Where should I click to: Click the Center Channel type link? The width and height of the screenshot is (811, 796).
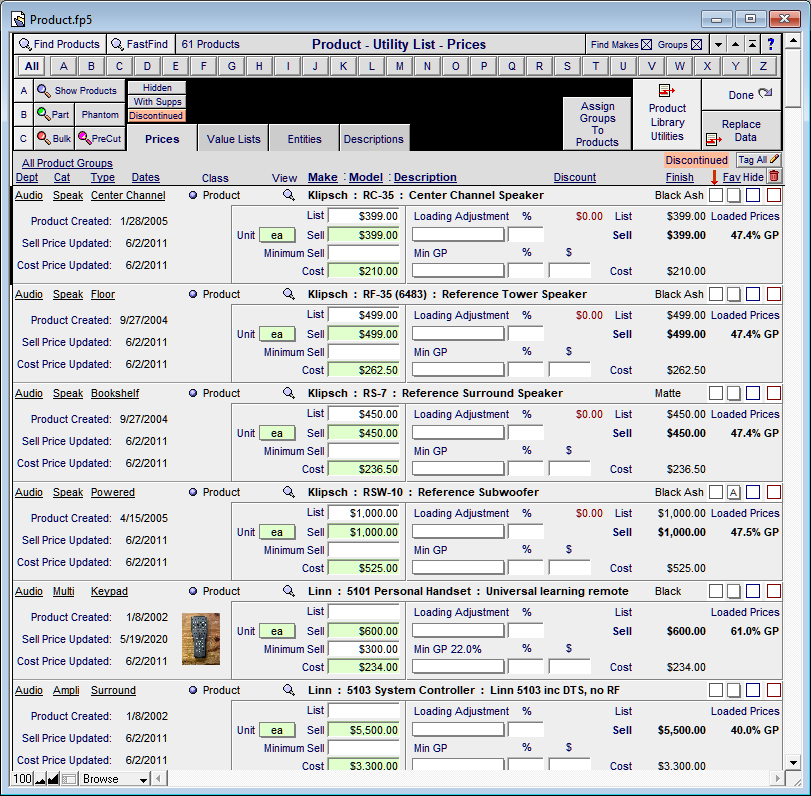click(x=128, y=195)
